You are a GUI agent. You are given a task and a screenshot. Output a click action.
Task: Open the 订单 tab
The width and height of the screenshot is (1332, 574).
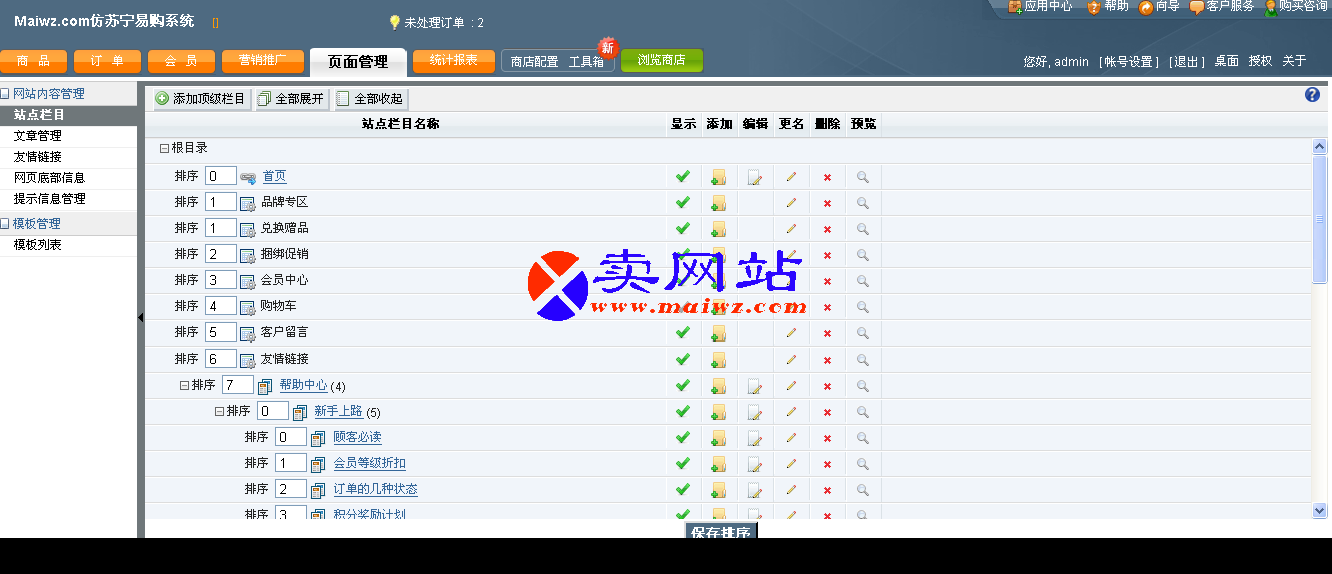pos(107,61)
